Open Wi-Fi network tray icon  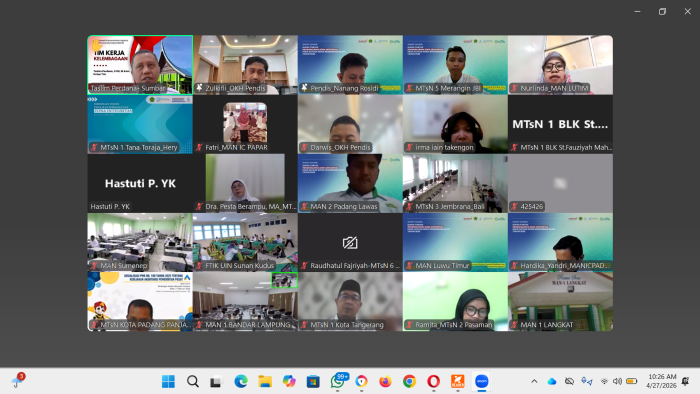coord(604,382)
